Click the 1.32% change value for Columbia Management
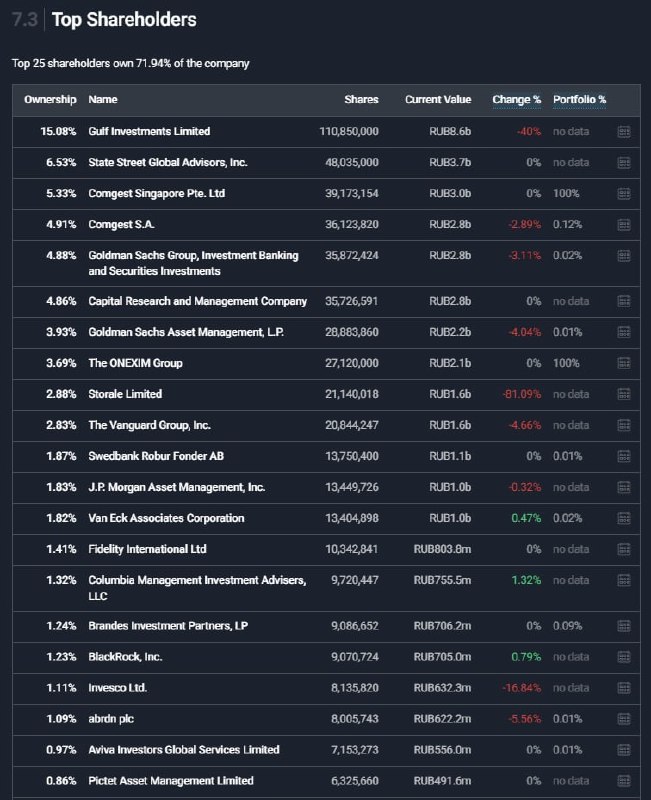This screenshot has height=800, width=651. [526, 580]
